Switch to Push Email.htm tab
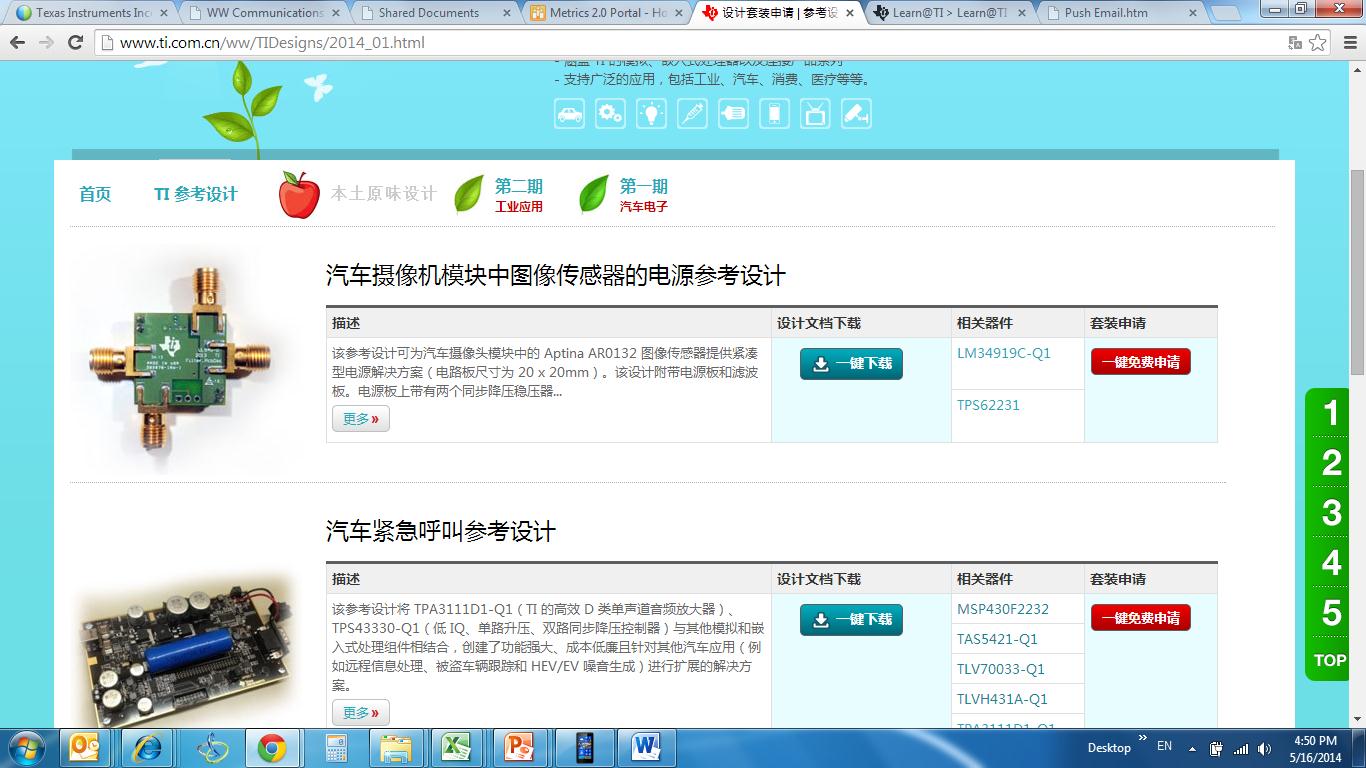The width and height of the screenshot is (1366, 768). [1120, 13]
